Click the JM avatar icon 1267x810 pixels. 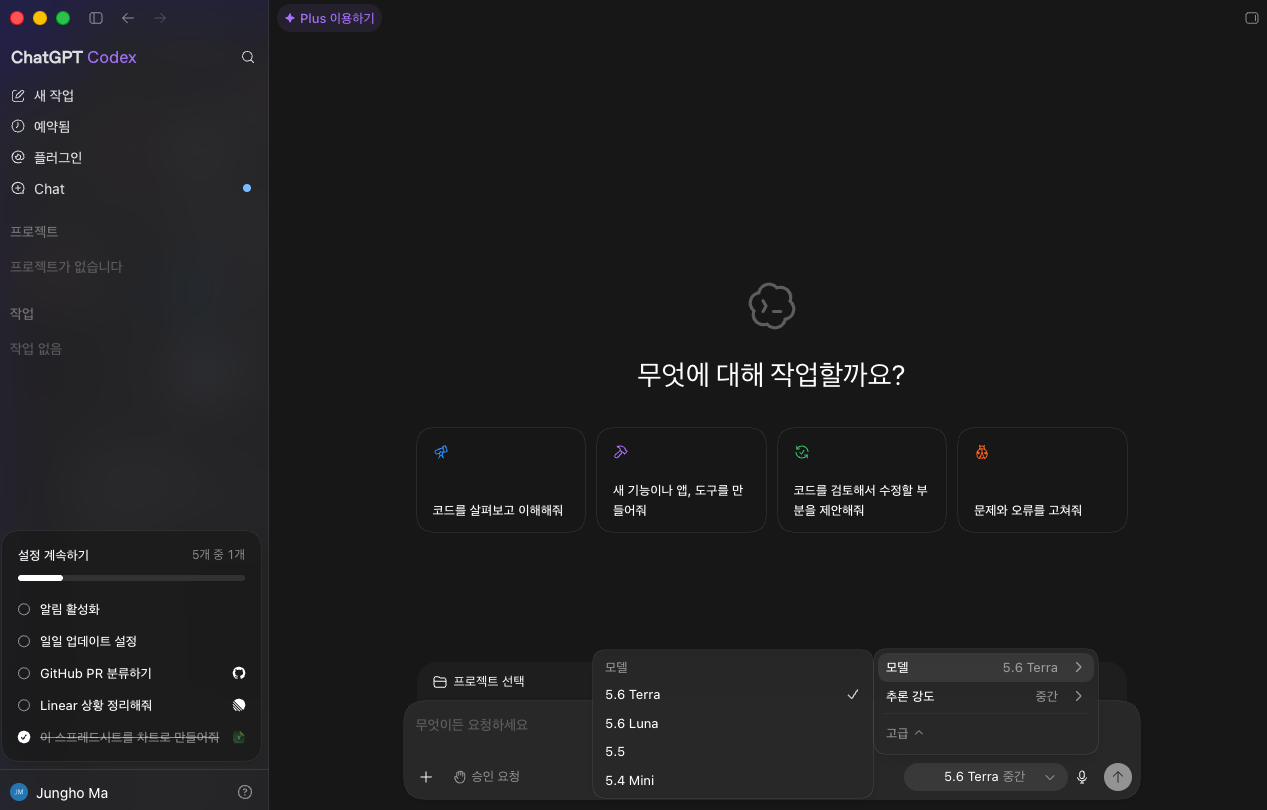pyautogui.click(x=19, y=792)
